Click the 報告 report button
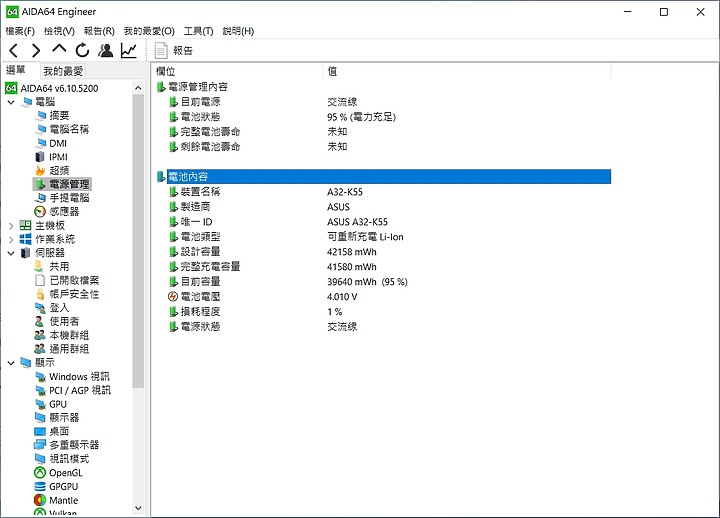 tap(174, 51)
